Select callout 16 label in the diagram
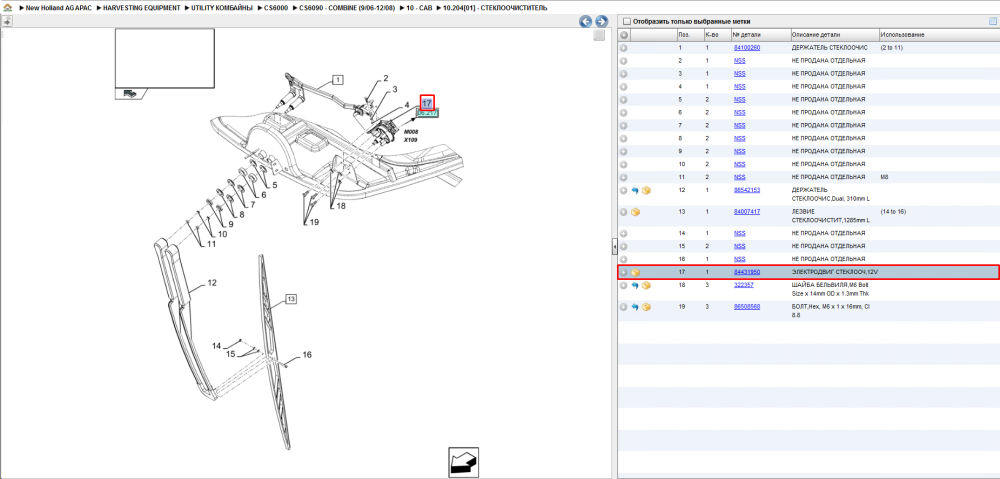Screen dimensions: 1000x479 coord(307,355)
